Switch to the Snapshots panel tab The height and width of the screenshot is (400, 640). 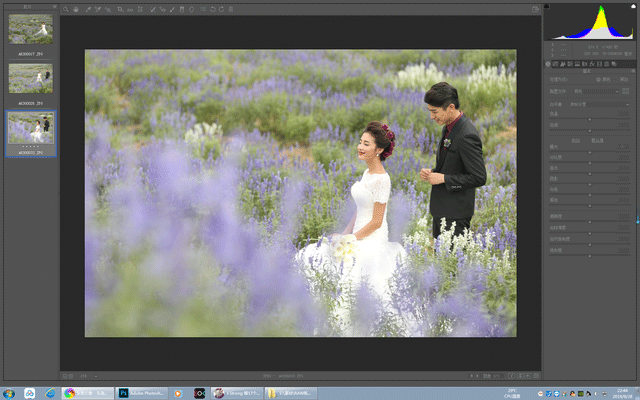pyautogui.click(x=614, y=64)
